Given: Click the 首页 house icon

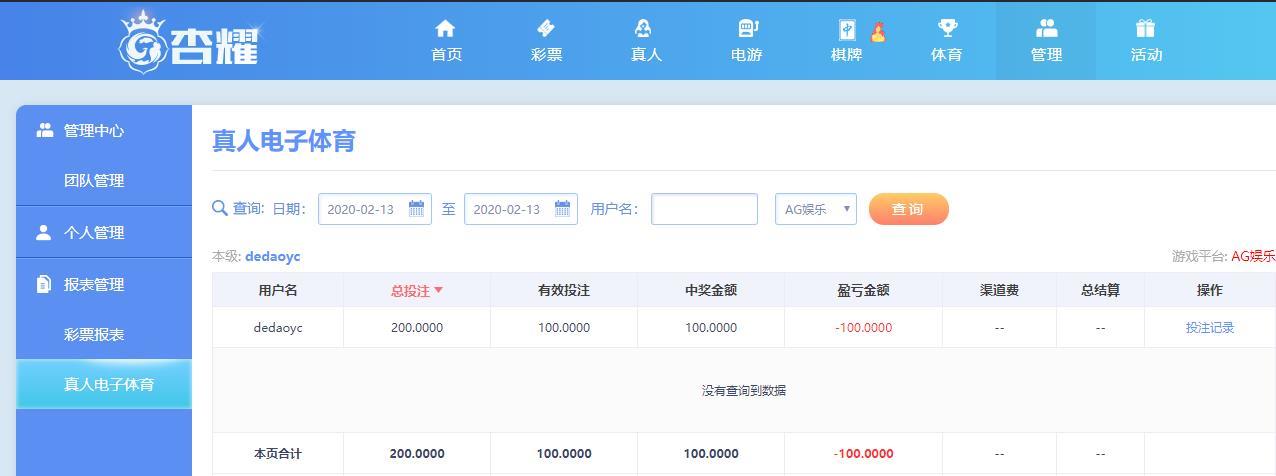Looking at the screenshot, I should click(x=446, y=28).
